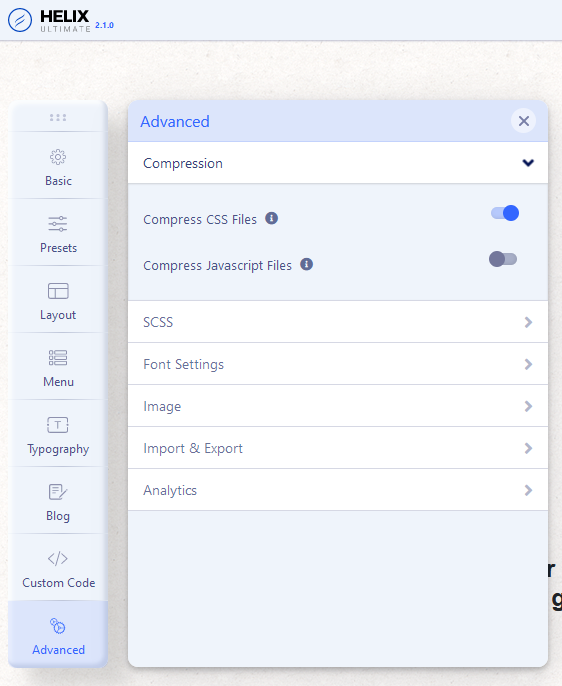
Task: Expand the Font Settings section
Action: coord(338,364)
